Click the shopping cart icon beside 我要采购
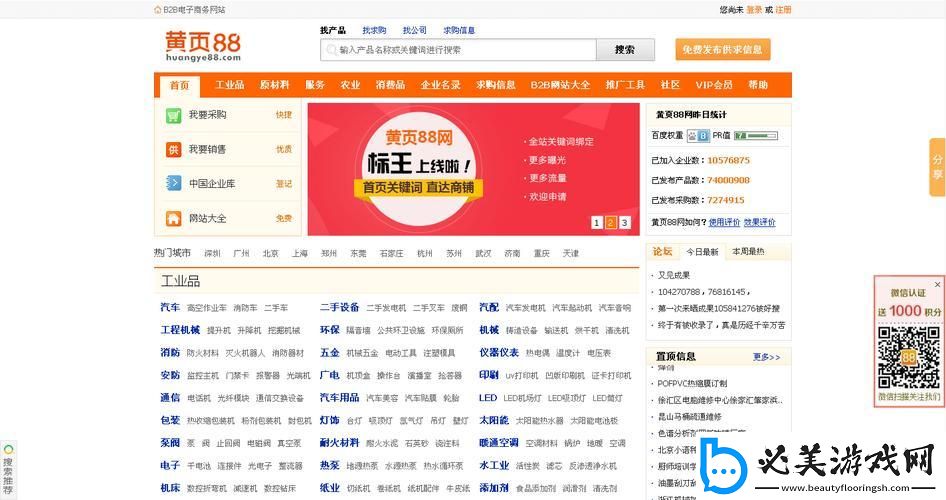946x500 pixels. click(x=174, y=115)
